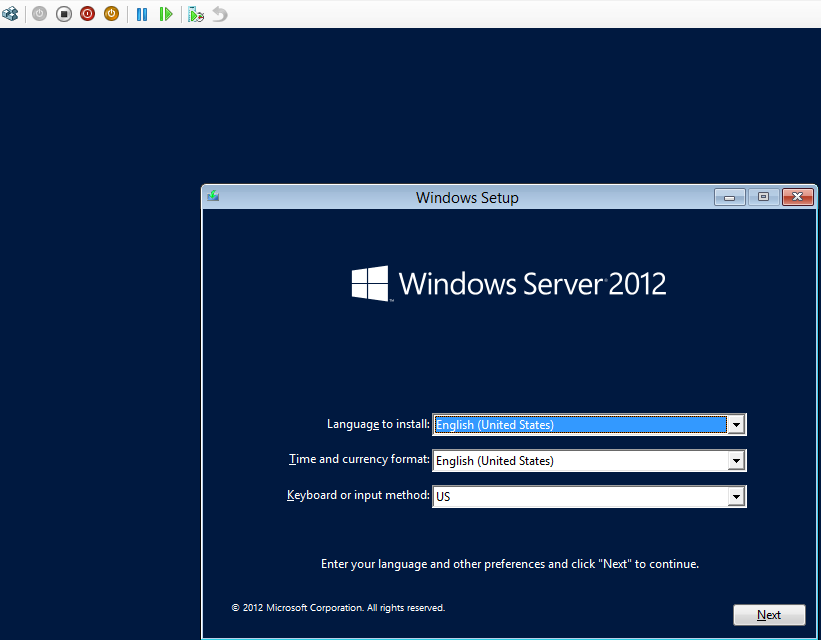Screen dimensions: 821x640
Task: Maximize the Windows Setup window
Action: click(x=763, y=197)
